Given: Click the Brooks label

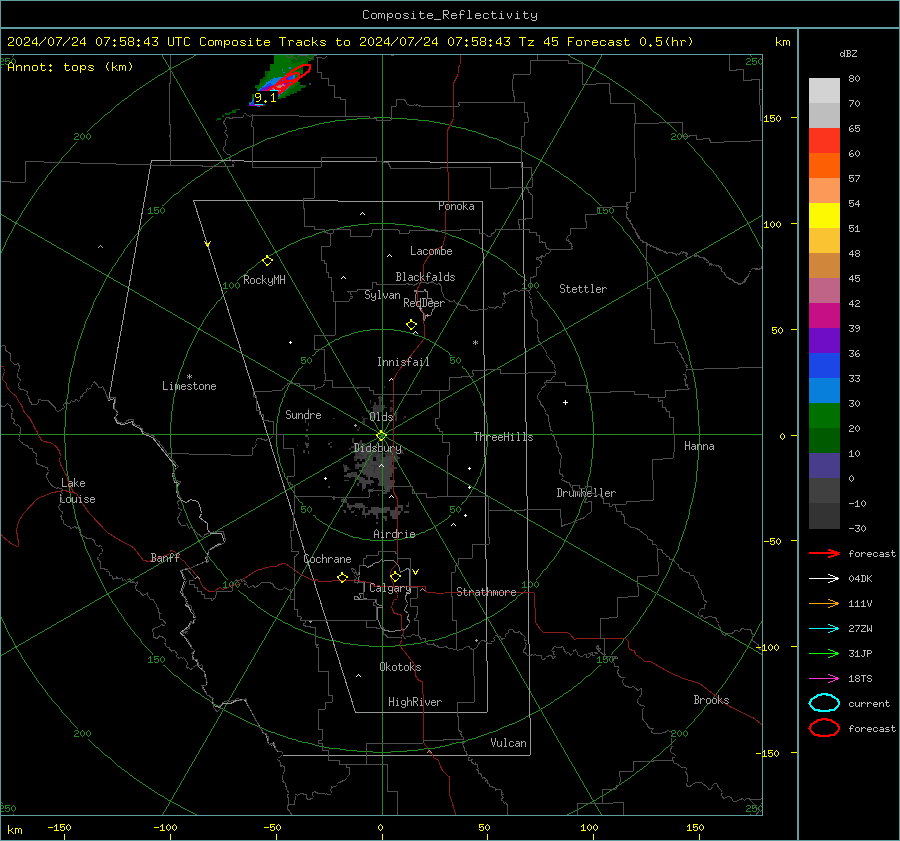Looking at the screenshot, I should pyautogui.click(x=711, y=700).
